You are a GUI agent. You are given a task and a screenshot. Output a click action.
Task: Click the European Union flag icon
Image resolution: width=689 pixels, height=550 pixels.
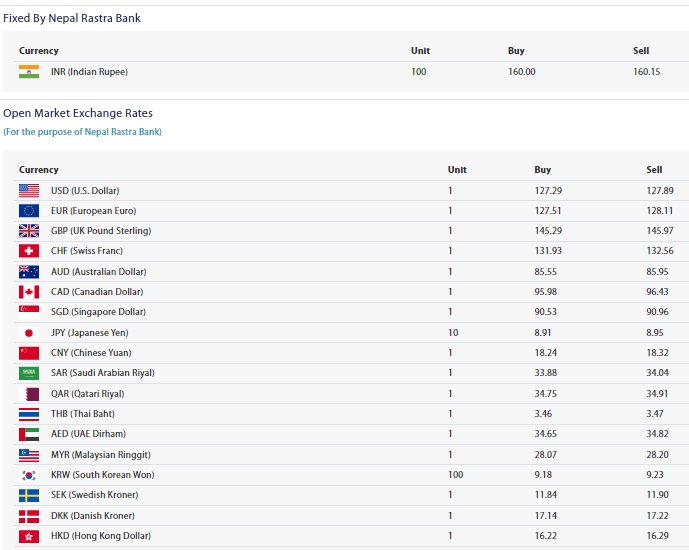tap(29, 211)
